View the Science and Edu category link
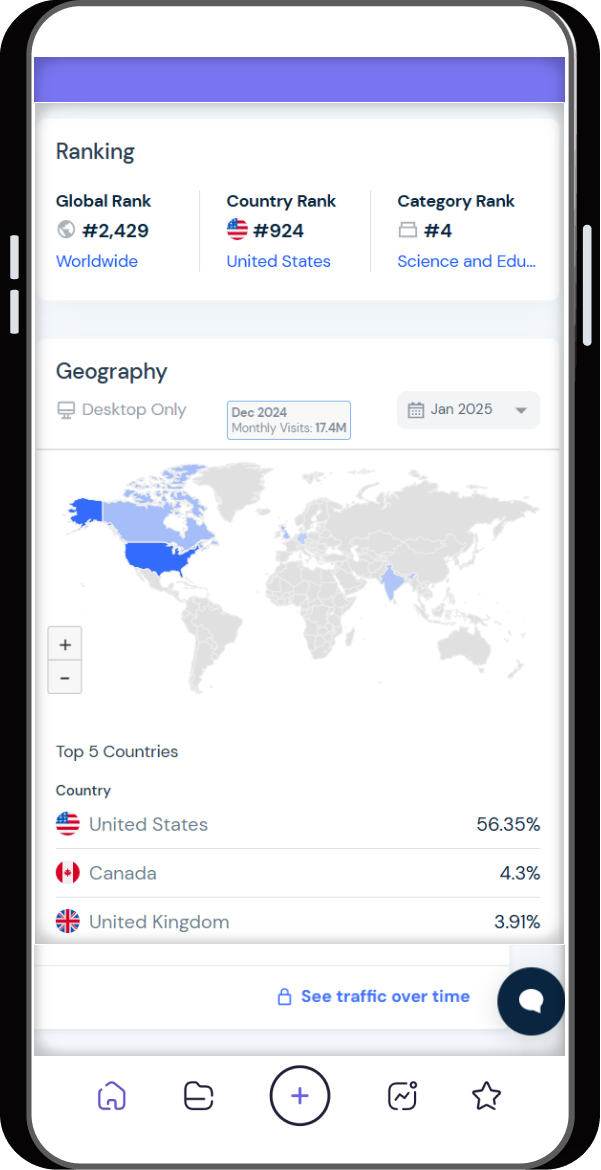Image resolution: width=601 pixels, height=1170 pixels. click(x=467, y=261)
